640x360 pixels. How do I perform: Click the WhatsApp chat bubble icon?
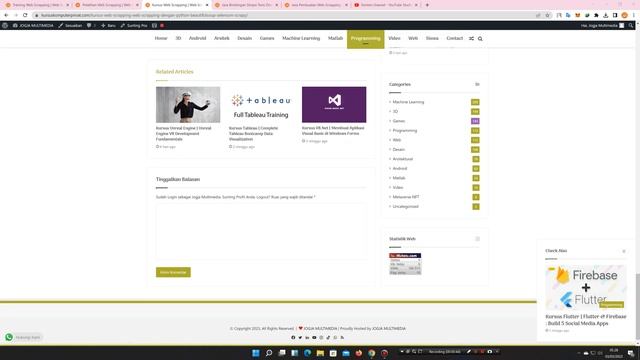coord(9,337)
